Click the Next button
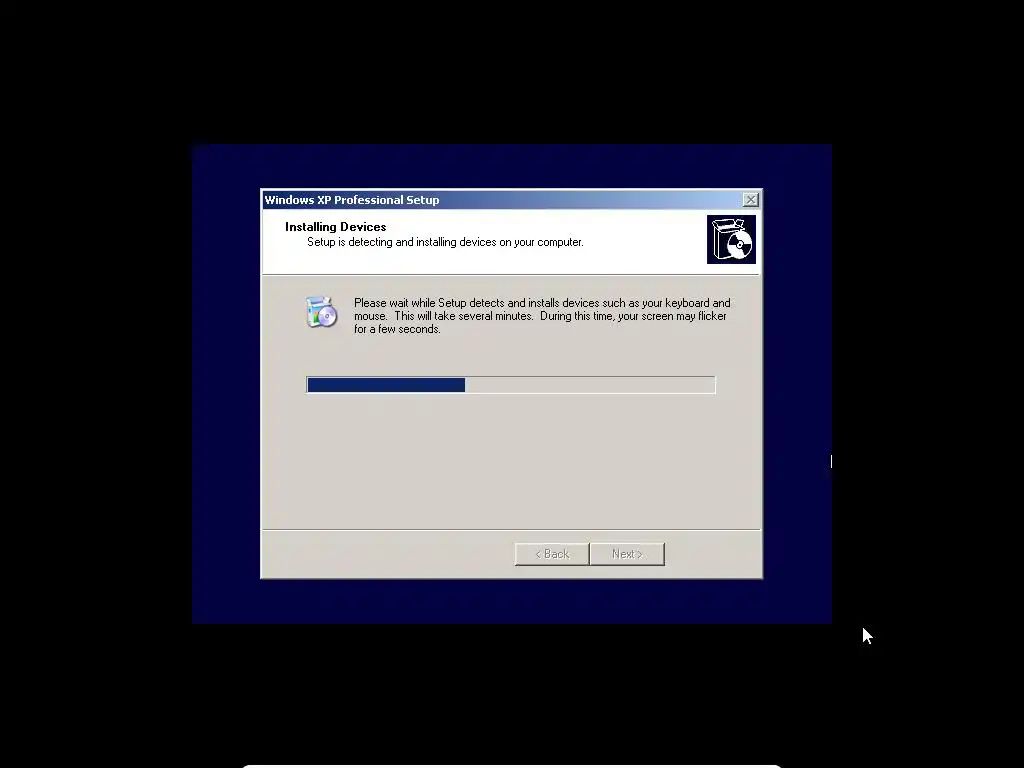The height and width of the screenshot is (768, 1024). click(628, 554)
